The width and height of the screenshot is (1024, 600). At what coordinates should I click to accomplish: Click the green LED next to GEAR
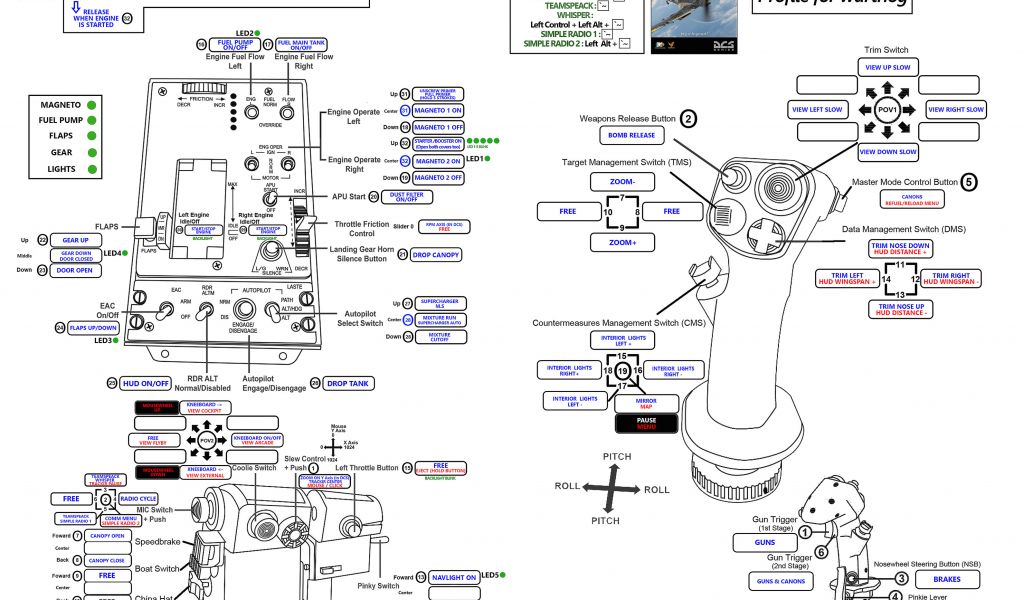(92, 153)
